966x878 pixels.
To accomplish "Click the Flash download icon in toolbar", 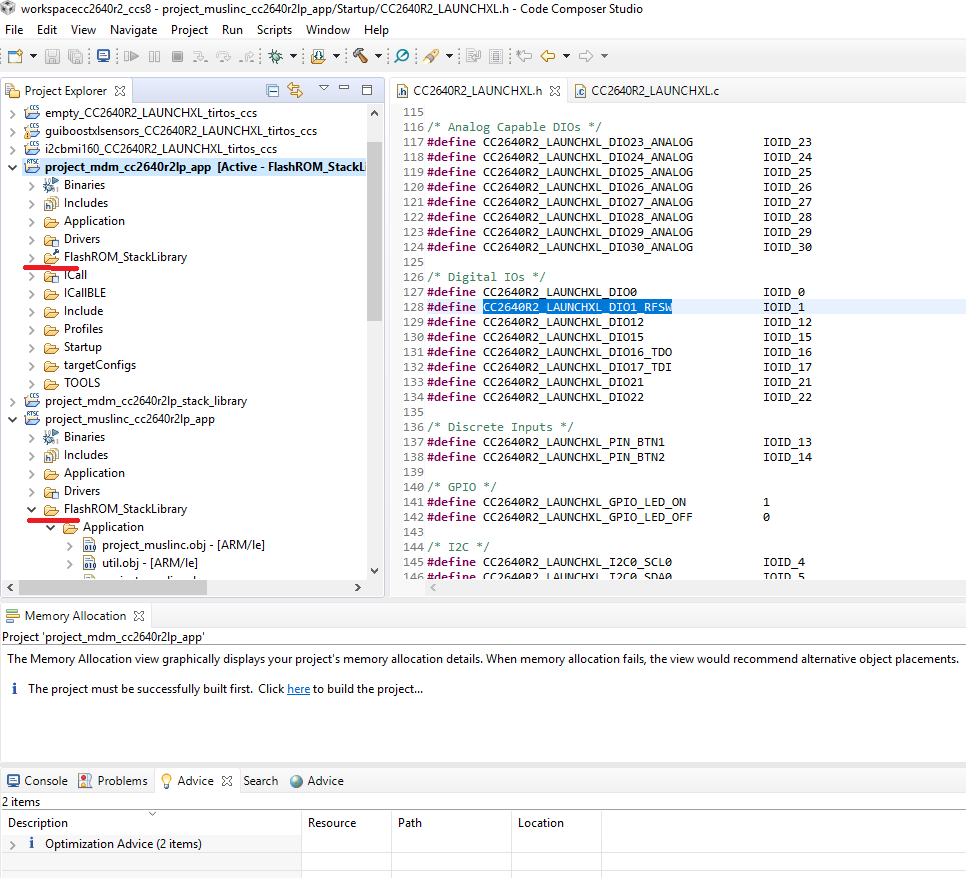I will click(319, 56).
